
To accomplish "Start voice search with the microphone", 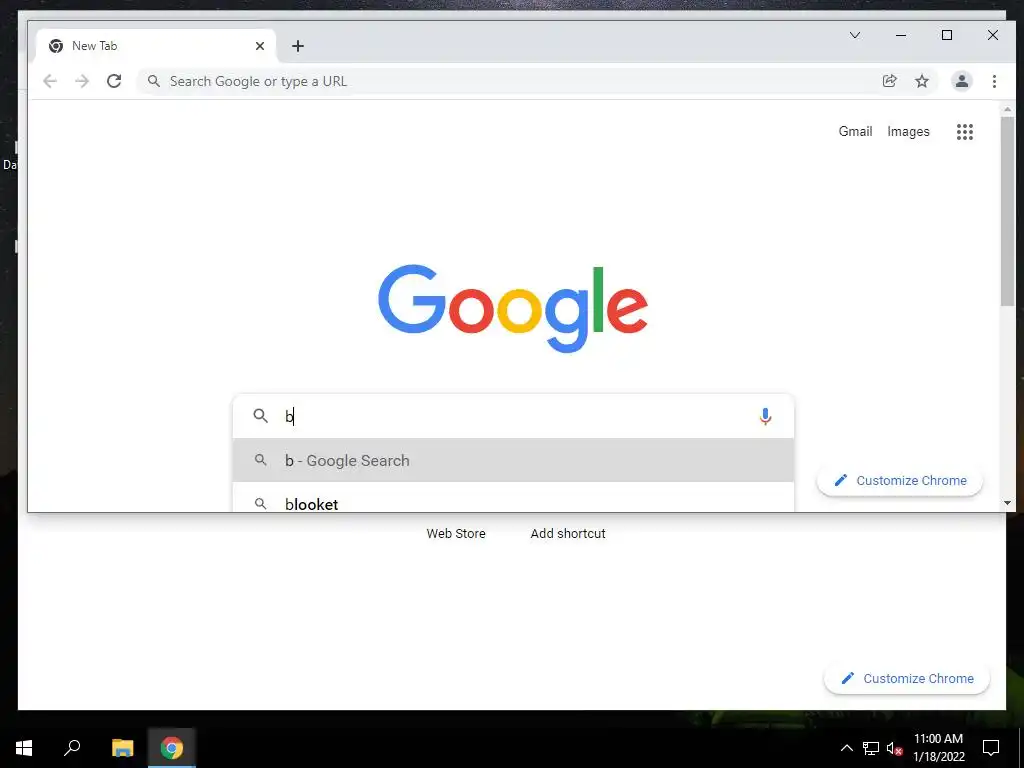I will tap(765, 416).
